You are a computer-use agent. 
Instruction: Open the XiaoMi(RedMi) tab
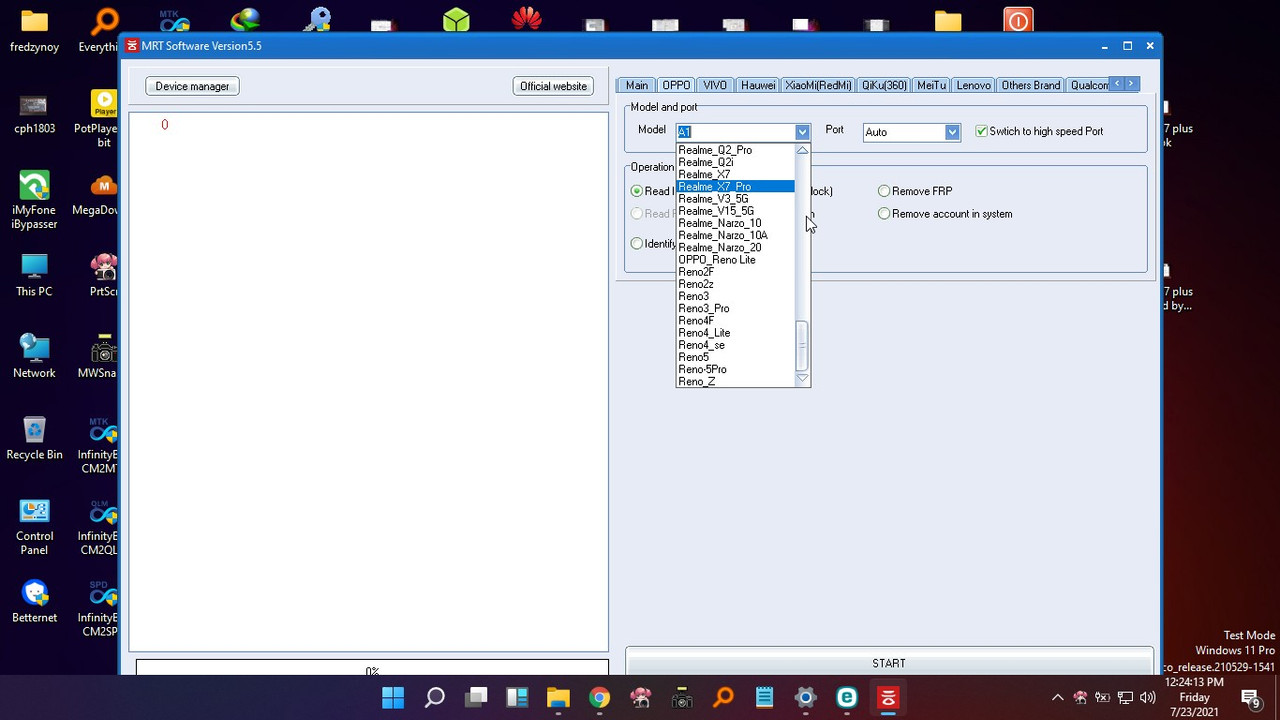(818, 86)
